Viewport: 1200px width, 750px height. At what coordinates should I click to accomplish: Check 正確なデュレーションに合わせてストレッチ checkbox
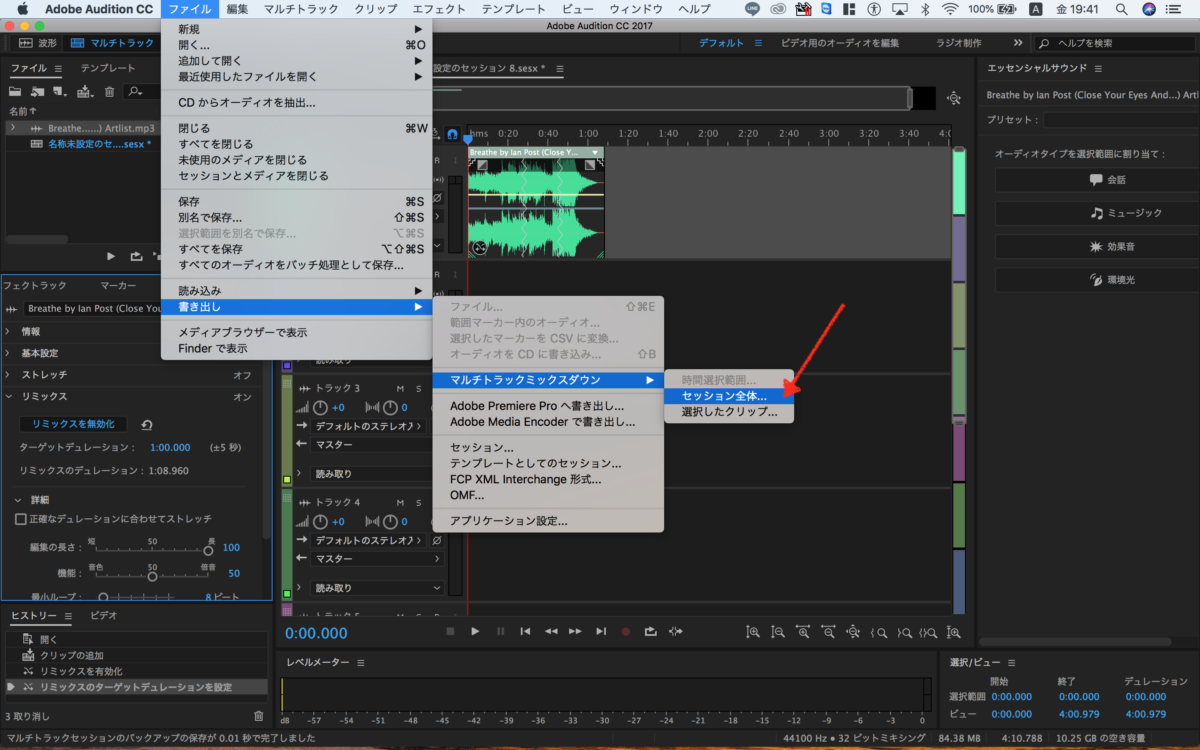click(x=20, y=519)
